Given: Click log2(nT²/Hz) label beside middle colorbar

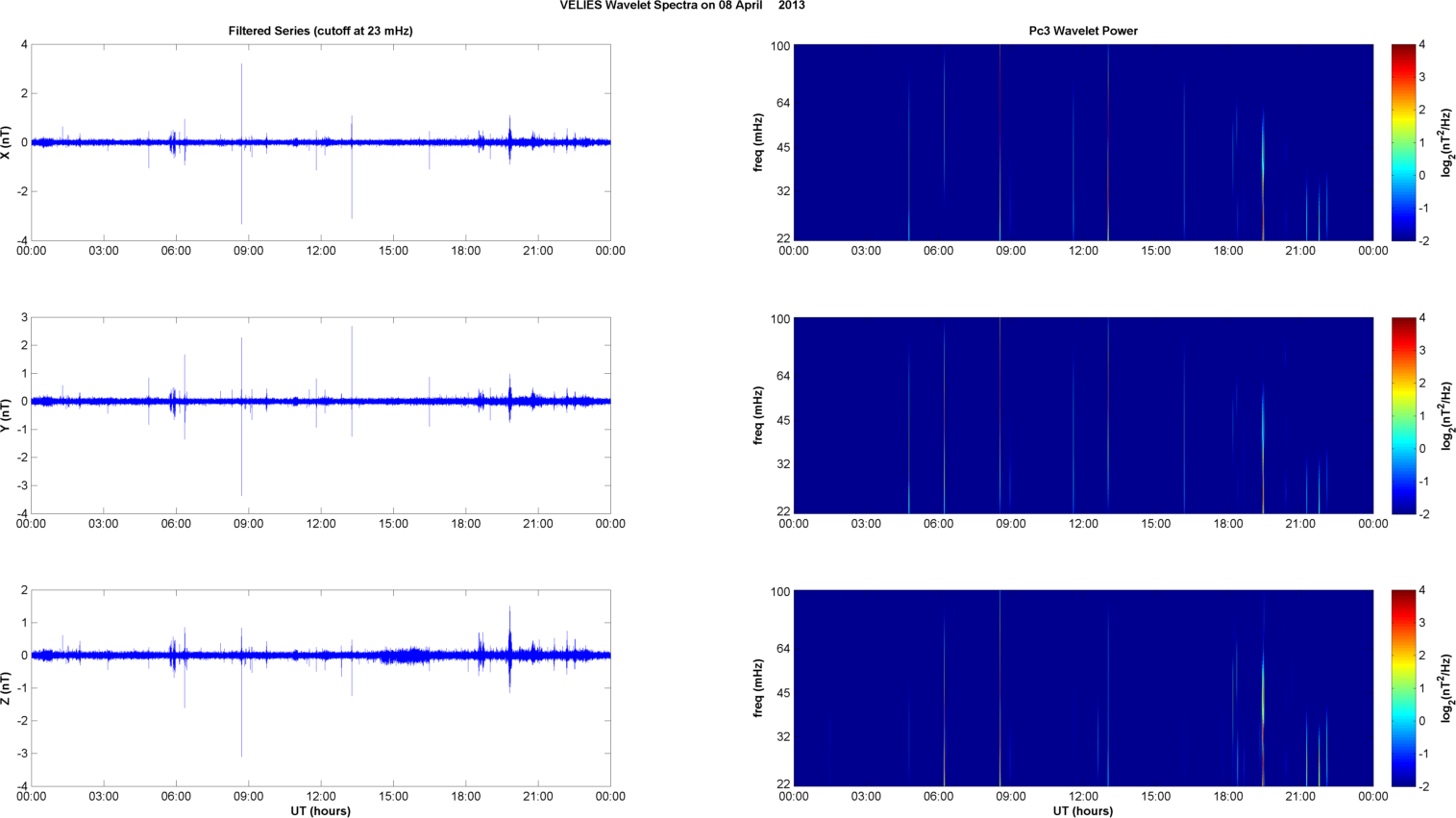Looking at the screenshot, I should coord(1446,415).
